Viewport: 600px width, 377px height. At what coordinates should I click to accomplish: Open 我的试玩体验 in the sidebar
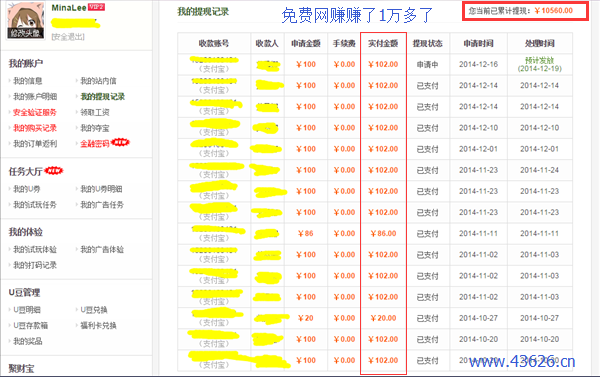tap(35, 250)
